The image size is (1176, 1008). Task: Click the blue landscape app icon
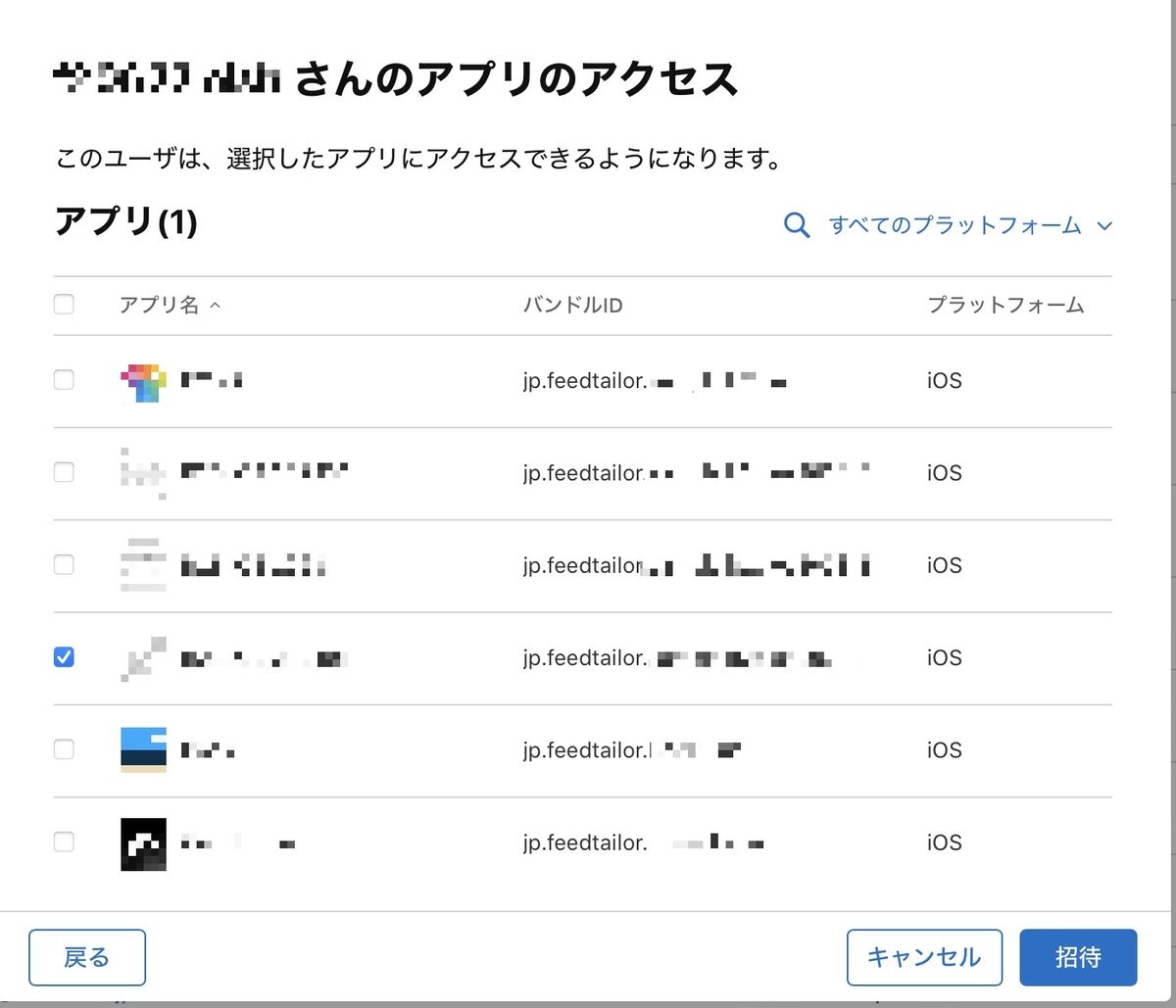[143, 750]
